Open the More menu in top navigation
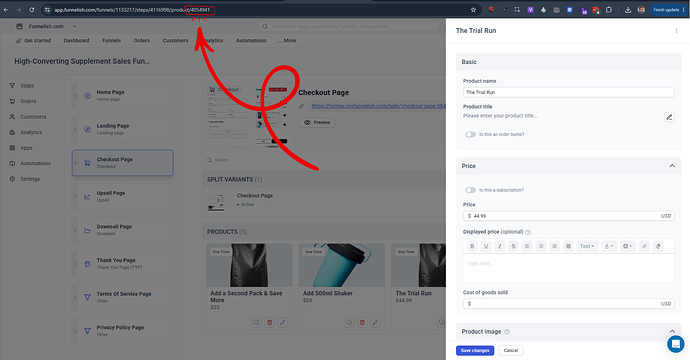Viewport: 690px width, 360px height. tap(287, 40)
